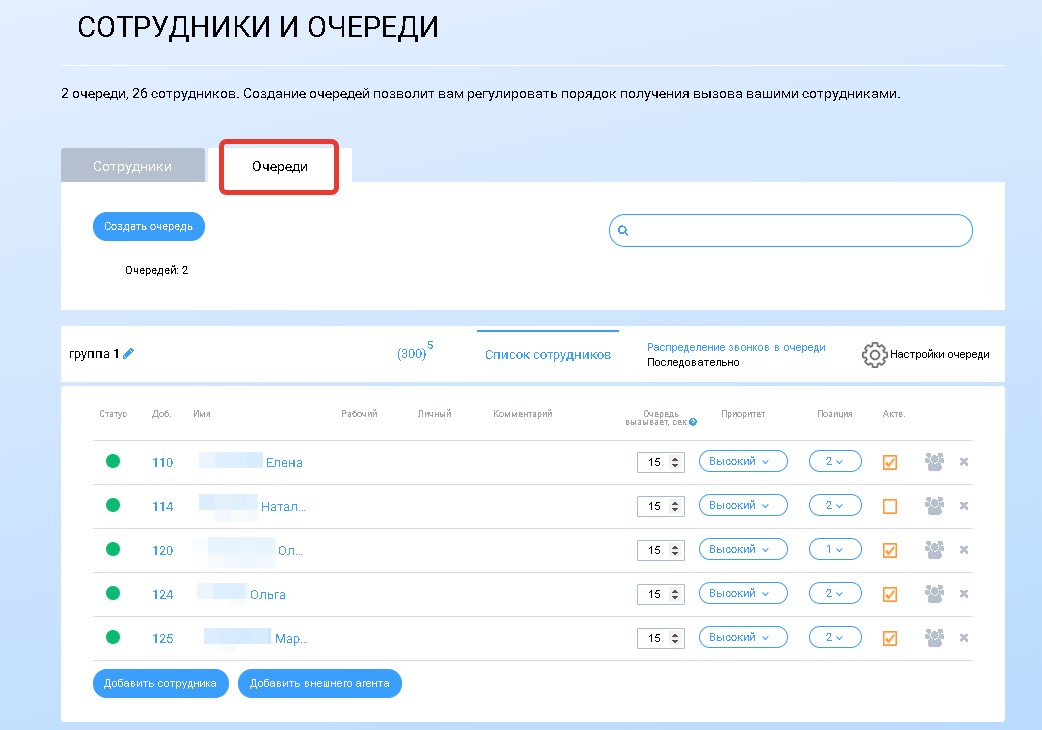Select the Список сотрудников tab
Image resolution: width=1042 pixels, height=730 pixels.
coord(547,354)
